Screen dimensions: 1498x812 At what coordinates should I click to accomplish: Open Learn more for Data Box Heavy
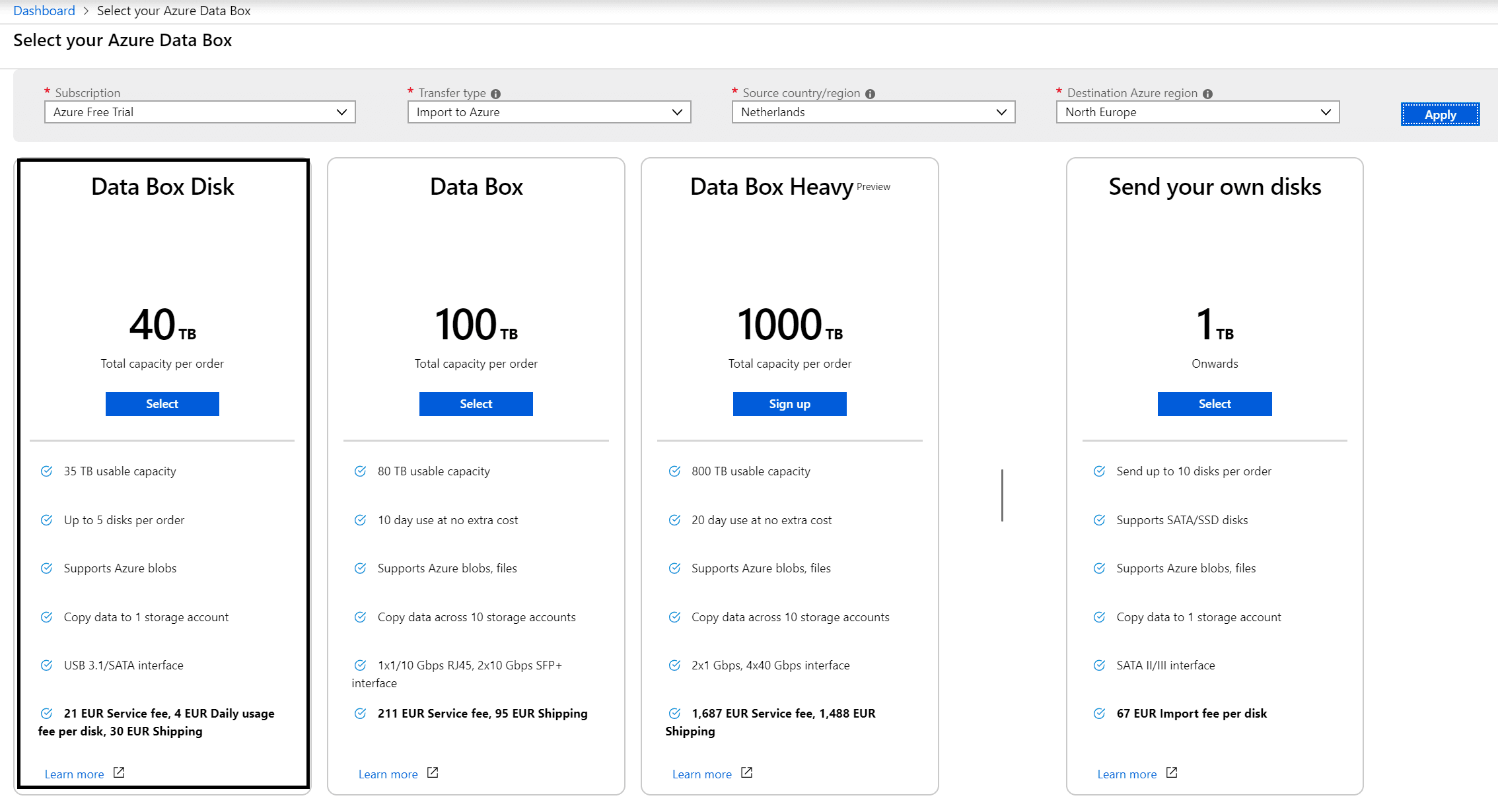tap(702, 772)
